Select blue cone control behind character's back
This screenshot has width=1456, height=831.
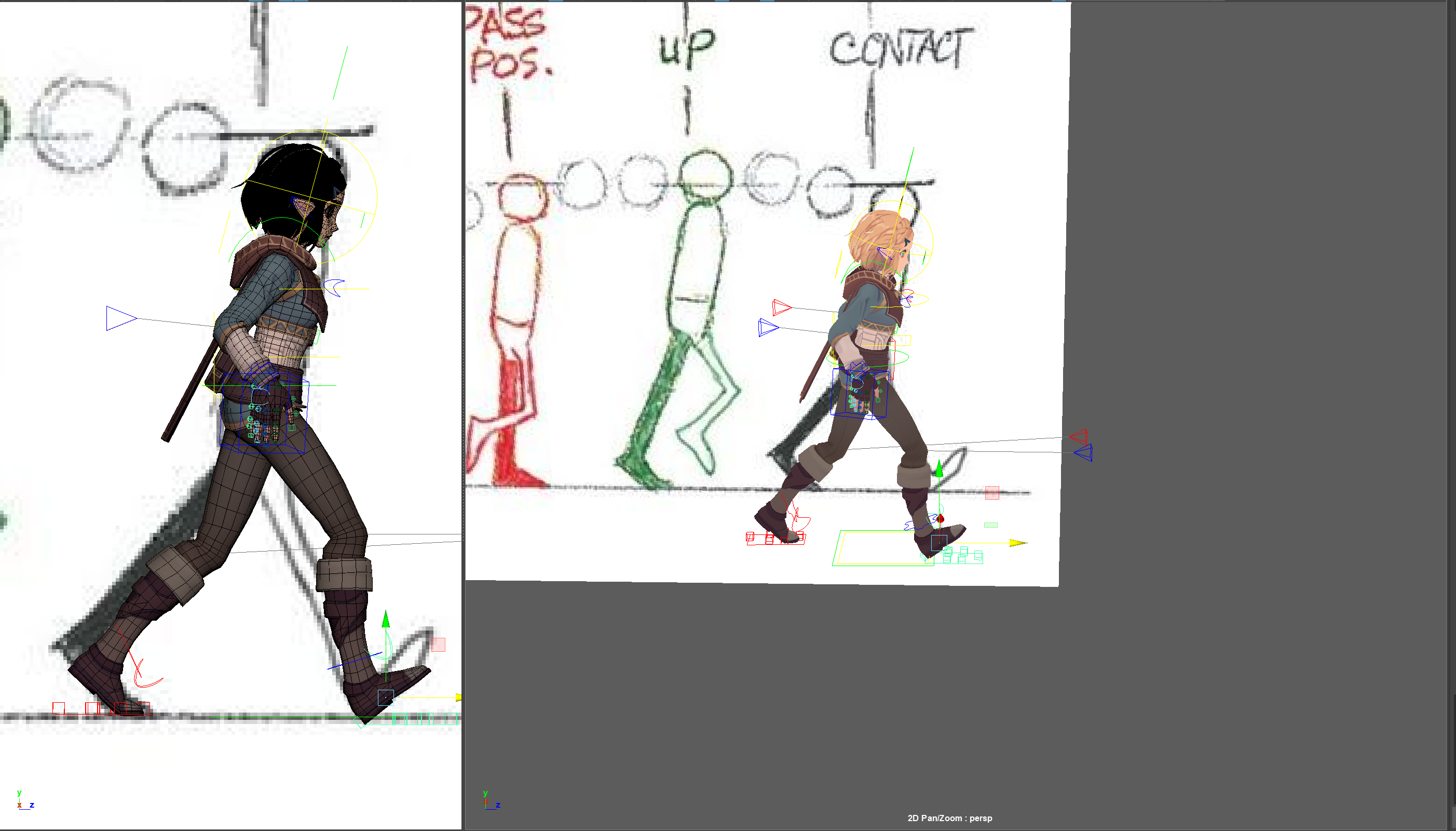pos(768,328)
